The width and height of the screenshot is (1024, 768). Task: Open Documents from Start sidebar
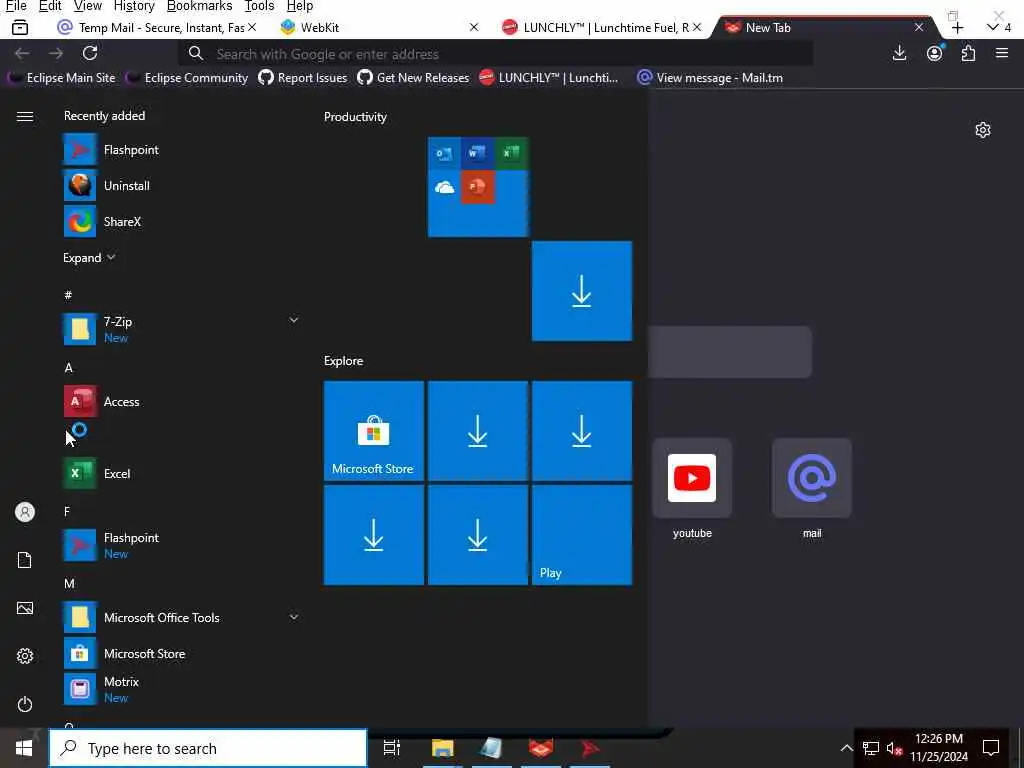coord(25,560)
